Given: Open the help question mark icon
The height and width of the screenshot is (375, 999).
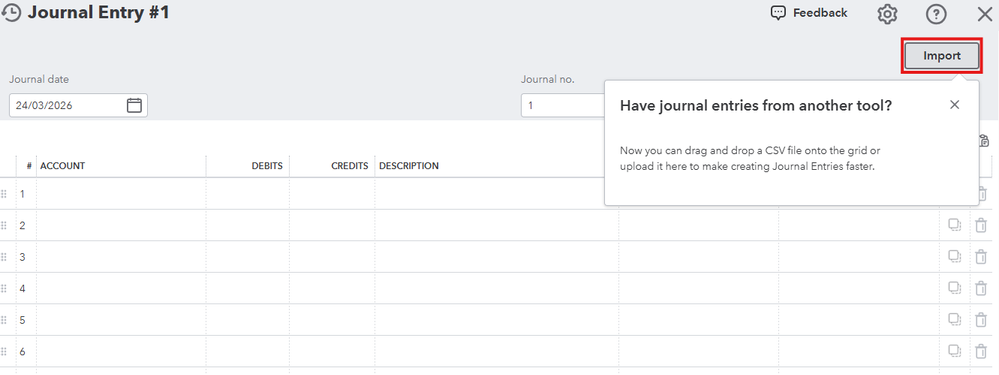Looking at the screenshot, I should (936, 14).
